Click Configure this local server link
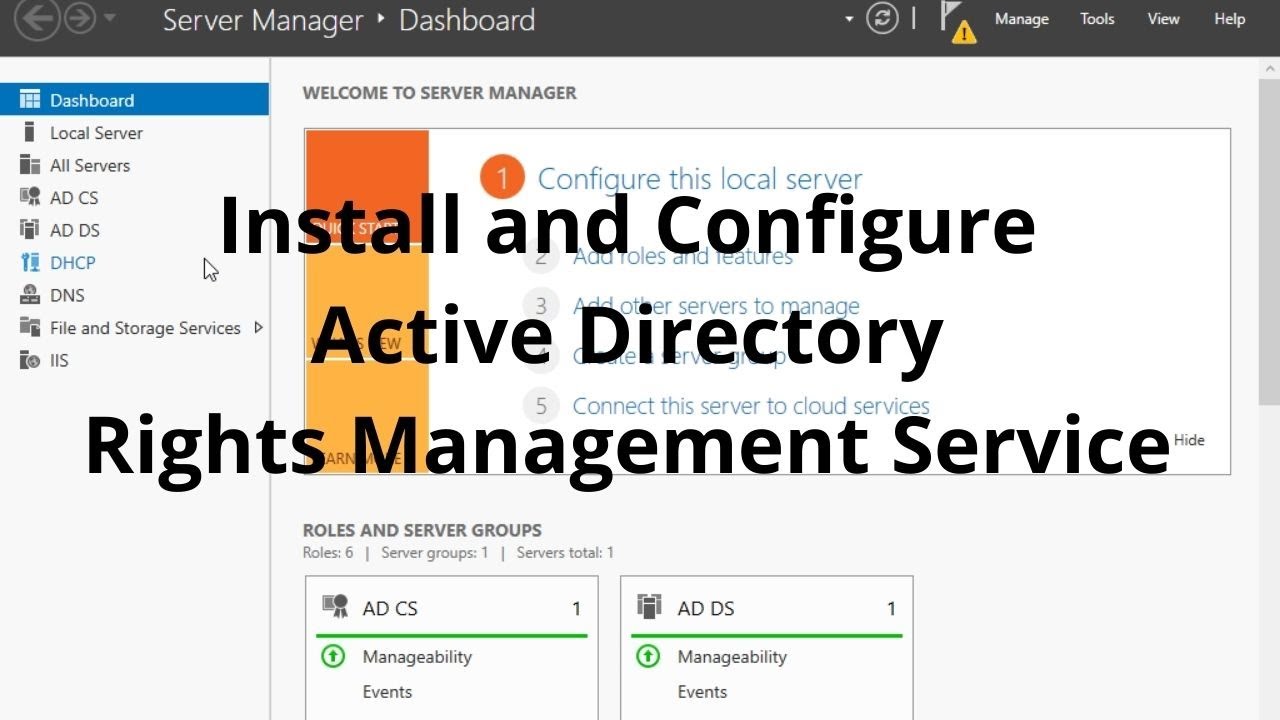This screenshot has width=1280, height=720. 699,179
